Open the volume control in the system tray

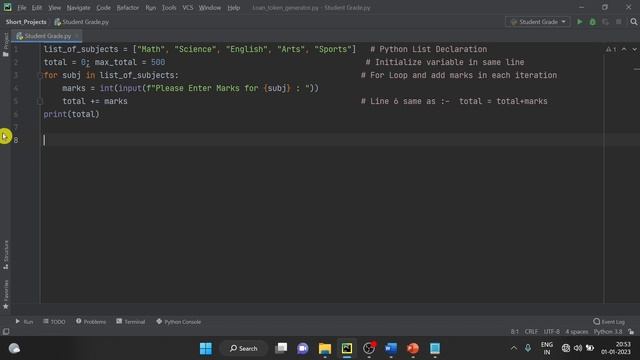pos(578,348)
